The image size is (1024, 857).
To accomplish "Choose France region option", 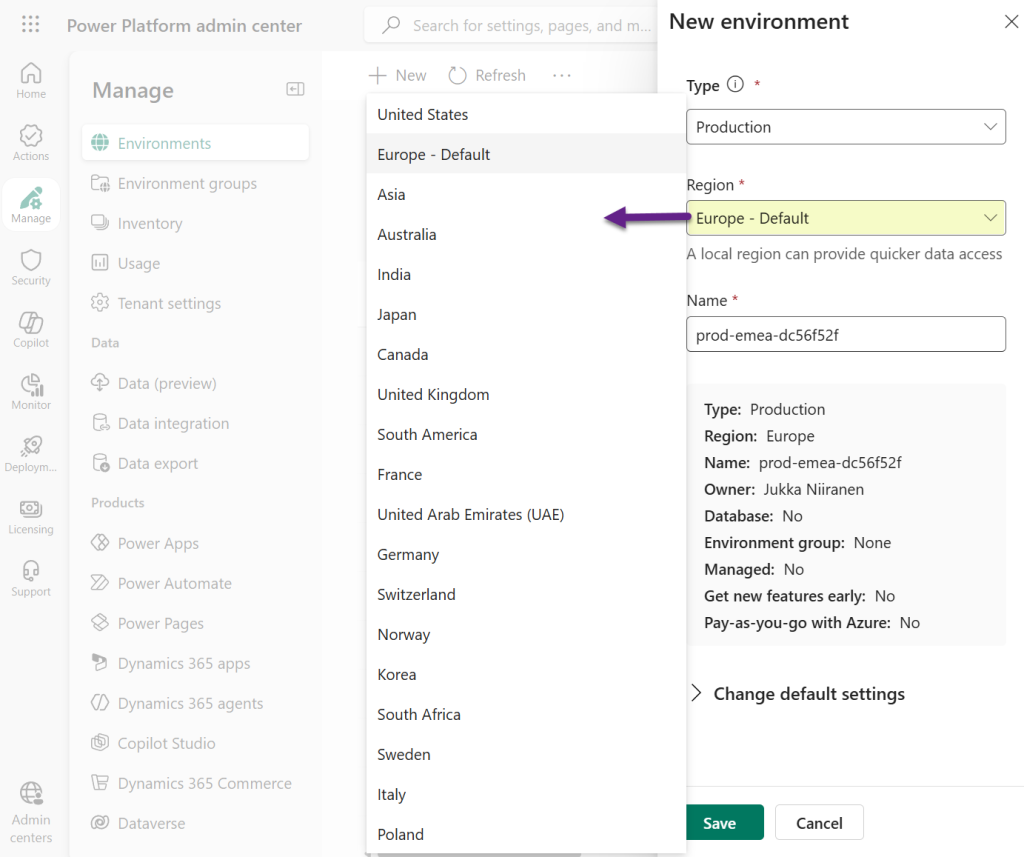I will 526,474.
